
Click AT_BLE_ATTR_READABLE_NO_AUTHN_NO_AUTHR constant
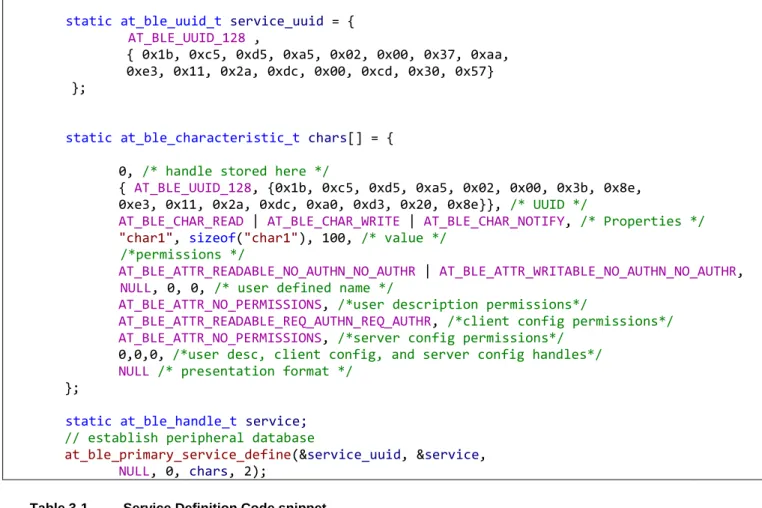pos(267,271)
